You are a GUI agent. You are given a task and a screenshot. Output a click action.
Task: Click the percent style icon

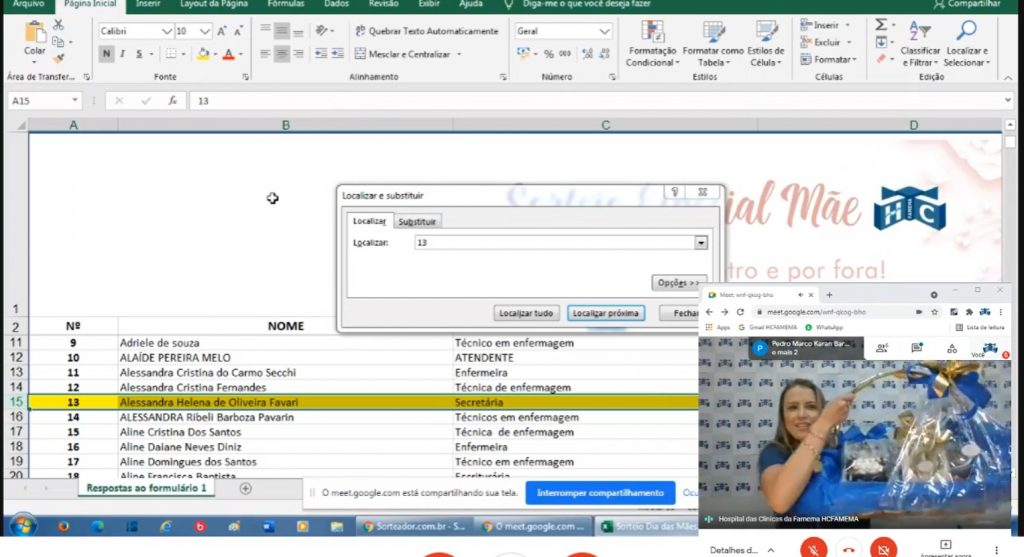(x=549, y=54)
